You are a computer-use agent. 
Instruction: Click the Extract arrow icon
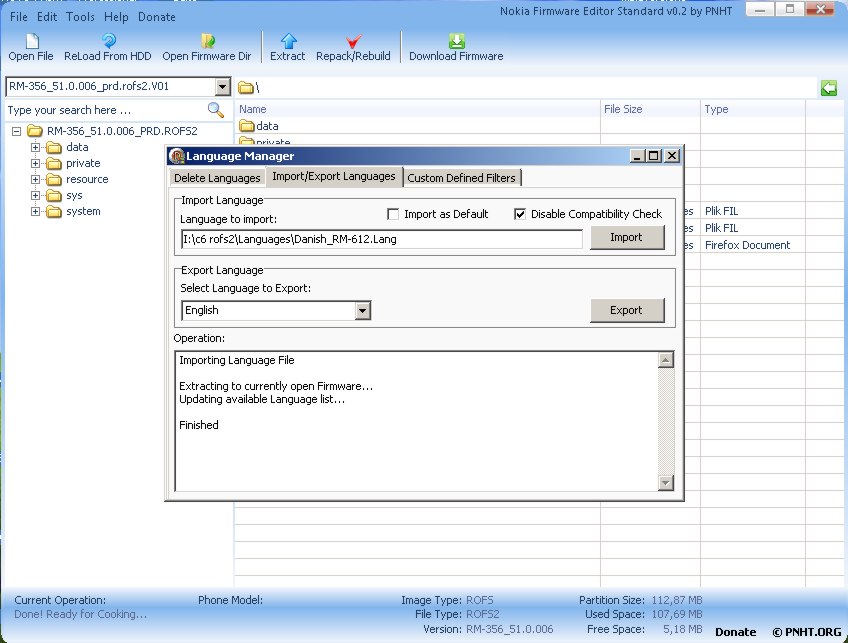pyautogui.click(x=289, y=41)
